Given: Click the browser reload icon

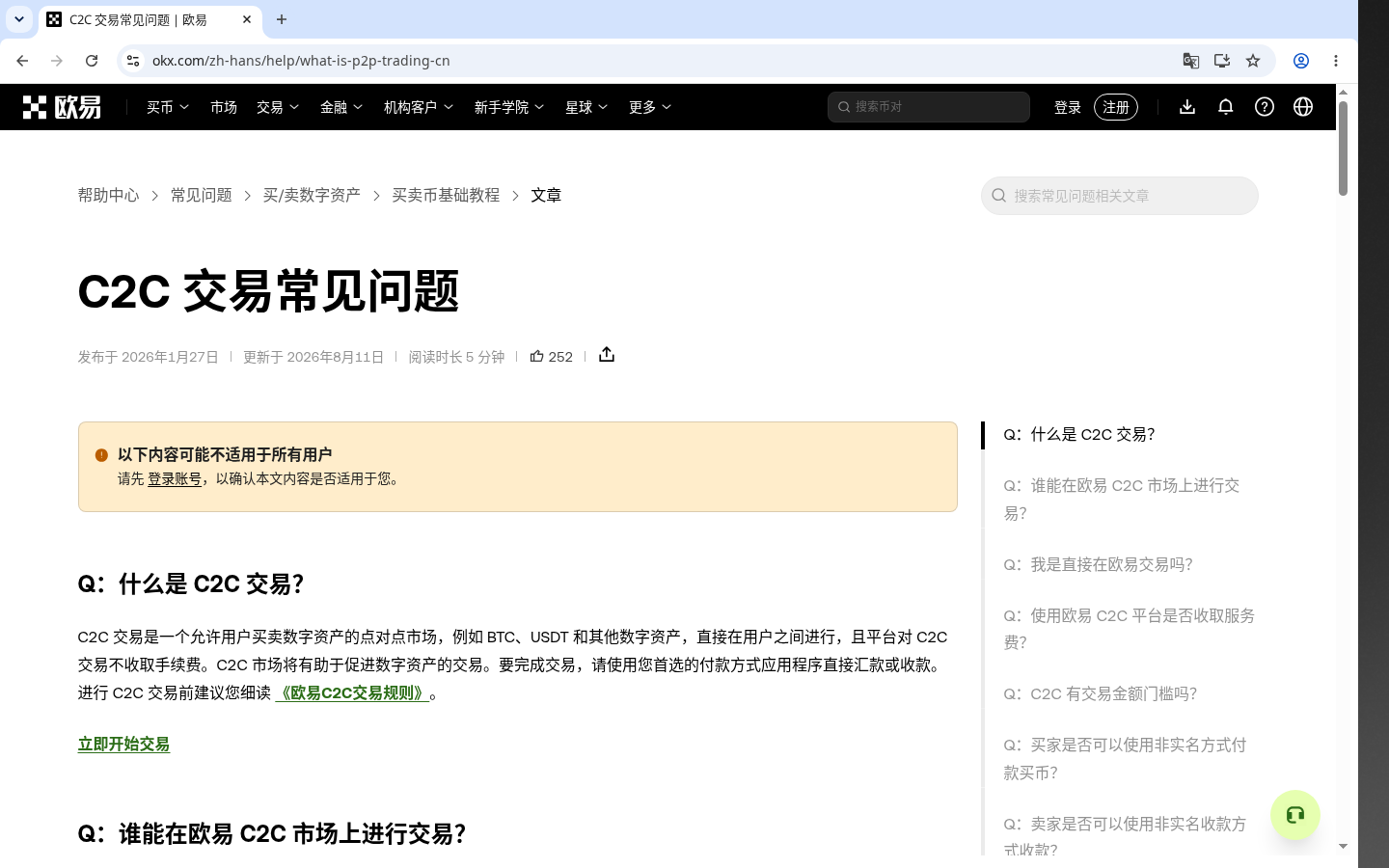Looking at the screenshot, I should (92, 61).
